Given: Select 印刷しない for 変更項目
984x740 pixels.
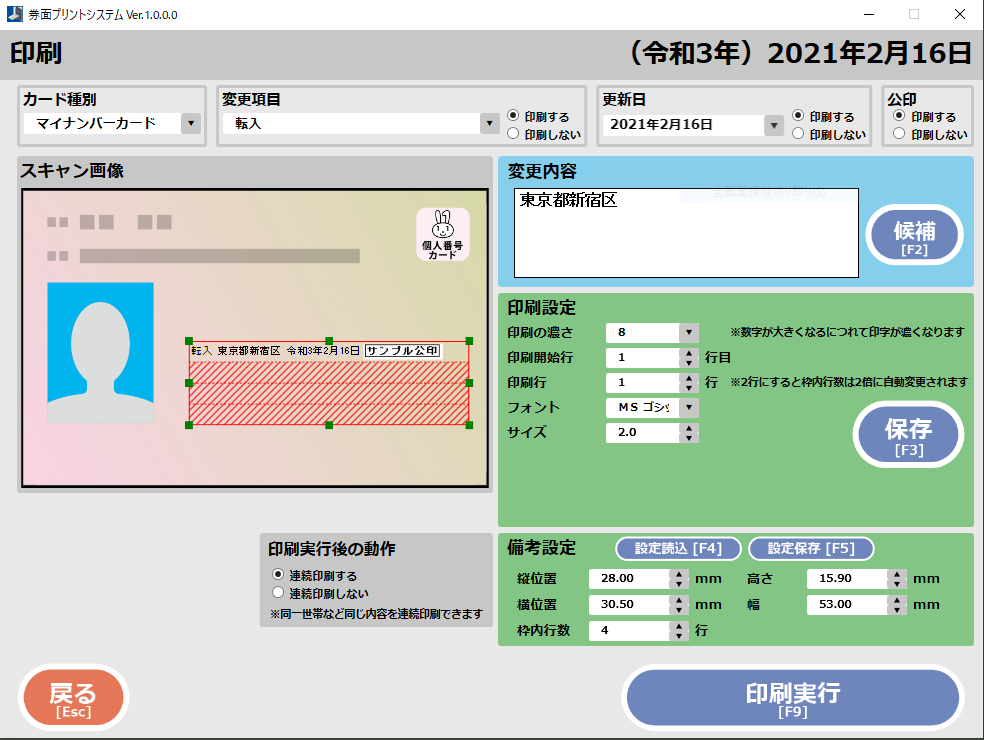Looking at the screenshot, I should 513,133.
